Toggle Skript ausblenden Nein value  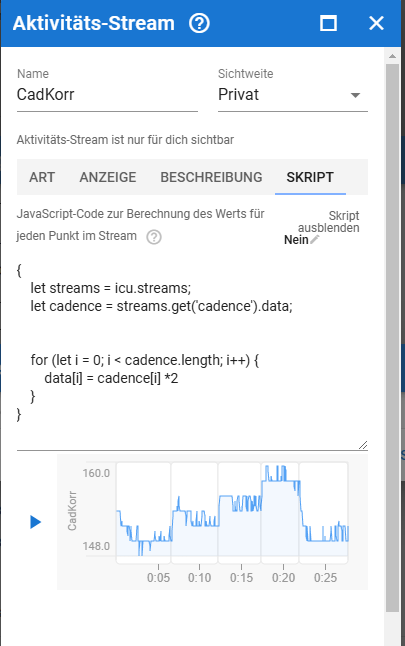(296, 240)
